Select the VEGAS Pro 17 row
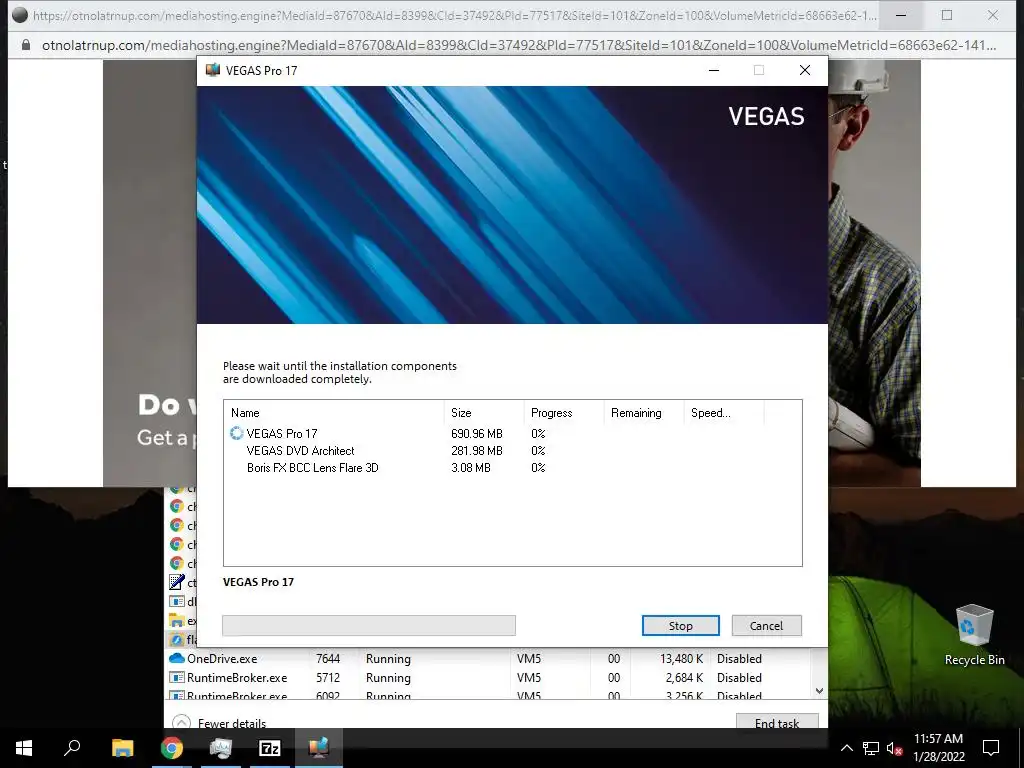Image resolution: width=1024 pixels, height=768 pixels. (513, 434)
